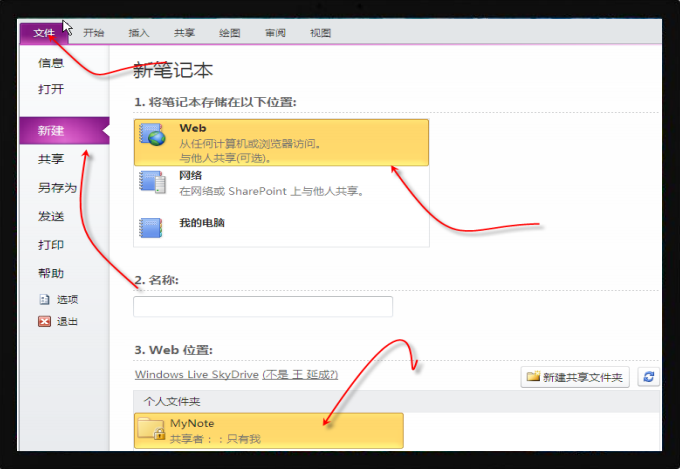Refresh the Web location folder list
This screenshot has width=680, height=469.
tap(649, 377)
